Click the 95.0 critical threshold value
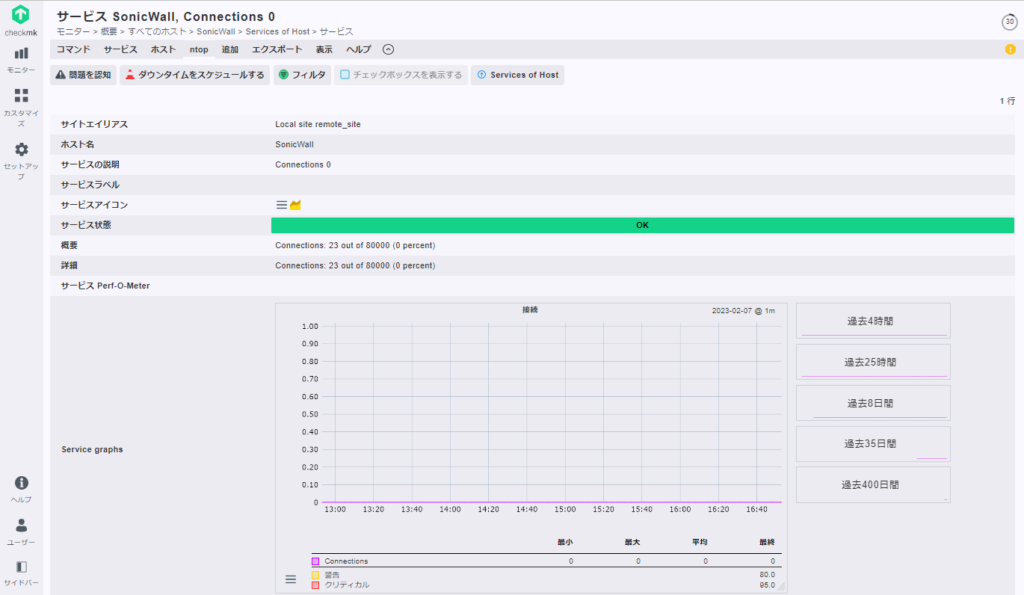This screenshot has height=595, width=1024. point(767,585)
